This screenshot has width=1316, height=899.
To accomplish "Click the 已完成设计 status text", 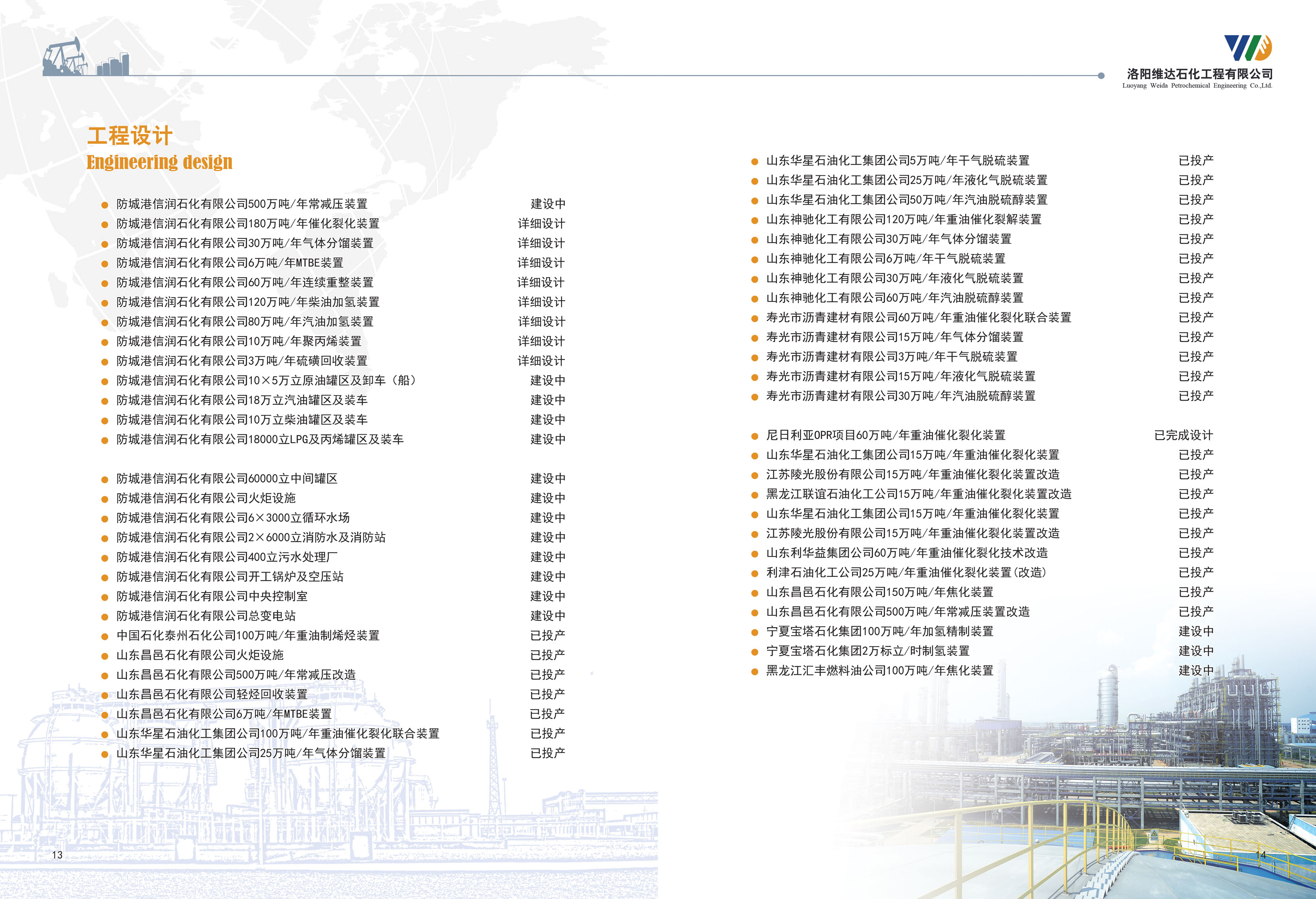I will pyautogui.click(x=1184, y=435).
